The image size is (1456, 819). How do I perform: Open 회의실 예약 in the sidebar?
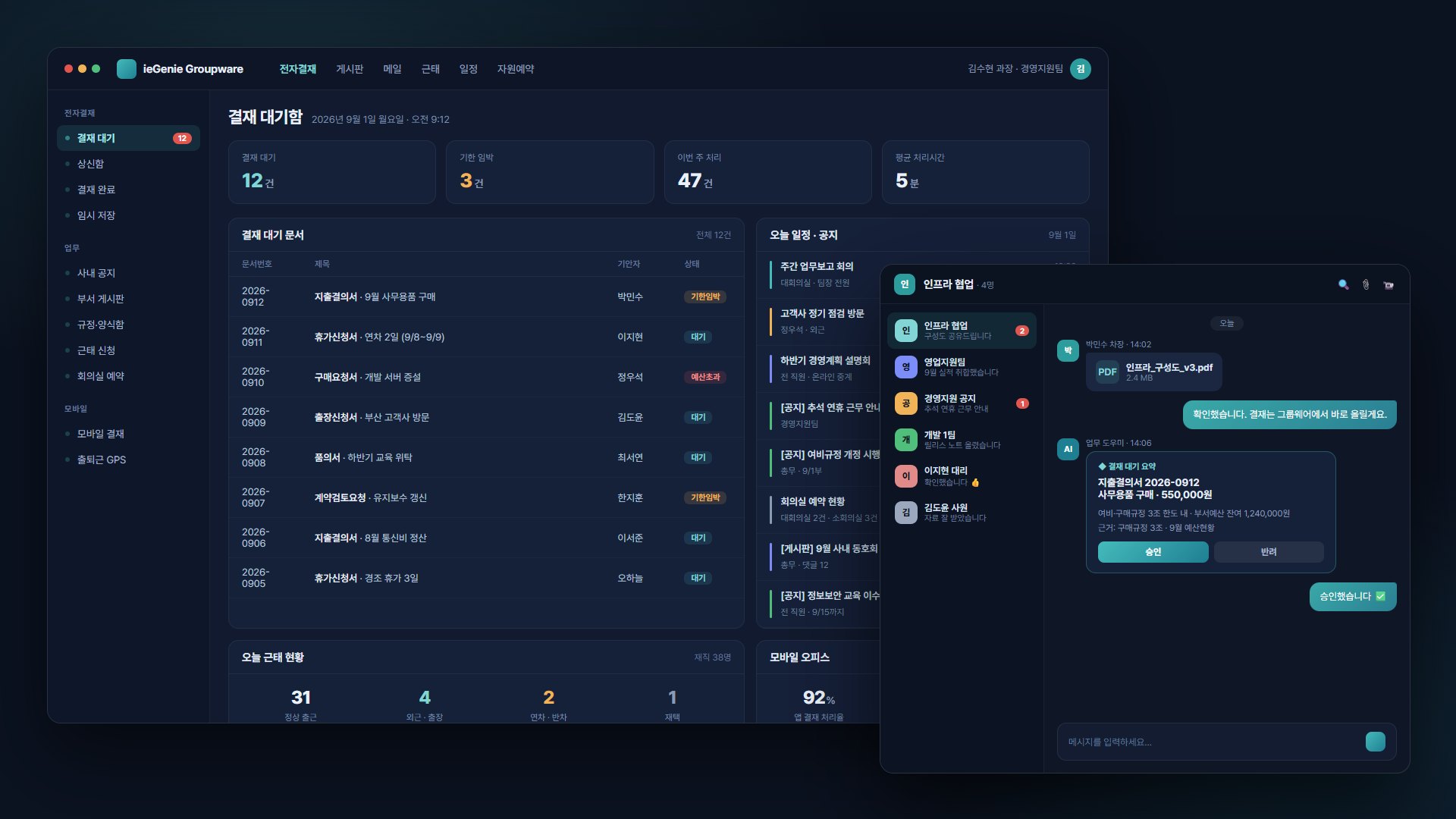click(x=128, y=376)
